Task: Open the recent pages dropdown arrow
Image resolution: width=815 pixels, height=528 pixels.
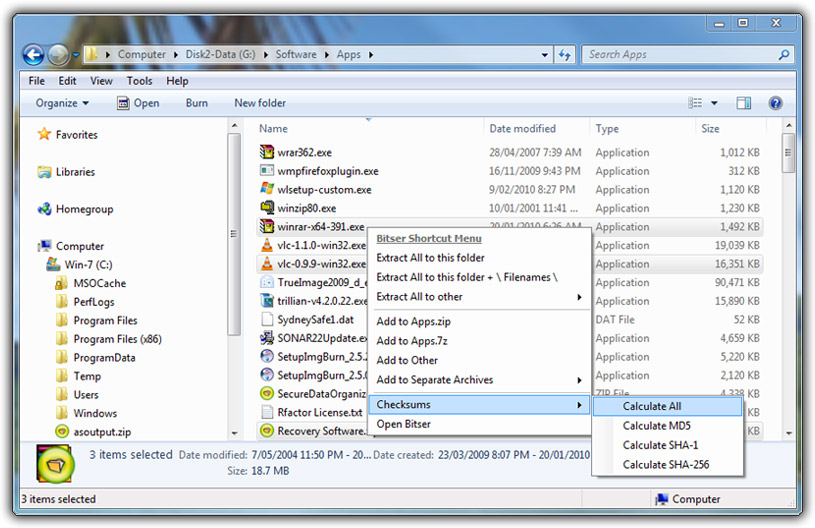Action: (76, 55)
